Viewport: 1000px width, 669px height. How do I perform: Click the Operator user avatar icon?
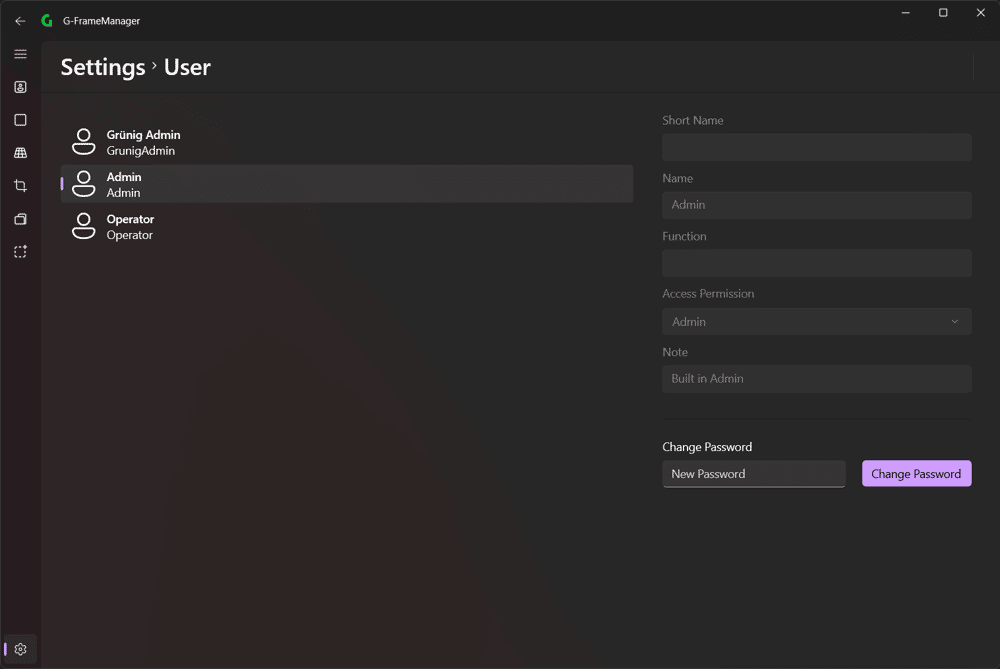pyautogui.click(x=84, y=226)
